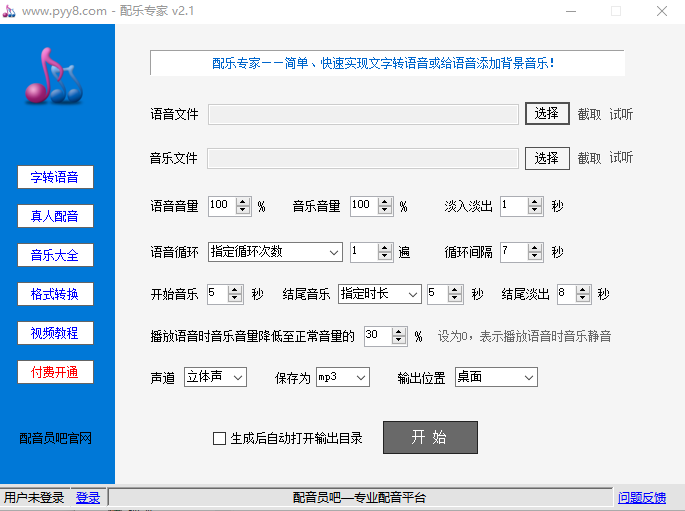Open the 字转语音 section
685x511 pixels.
coord(55,177)
